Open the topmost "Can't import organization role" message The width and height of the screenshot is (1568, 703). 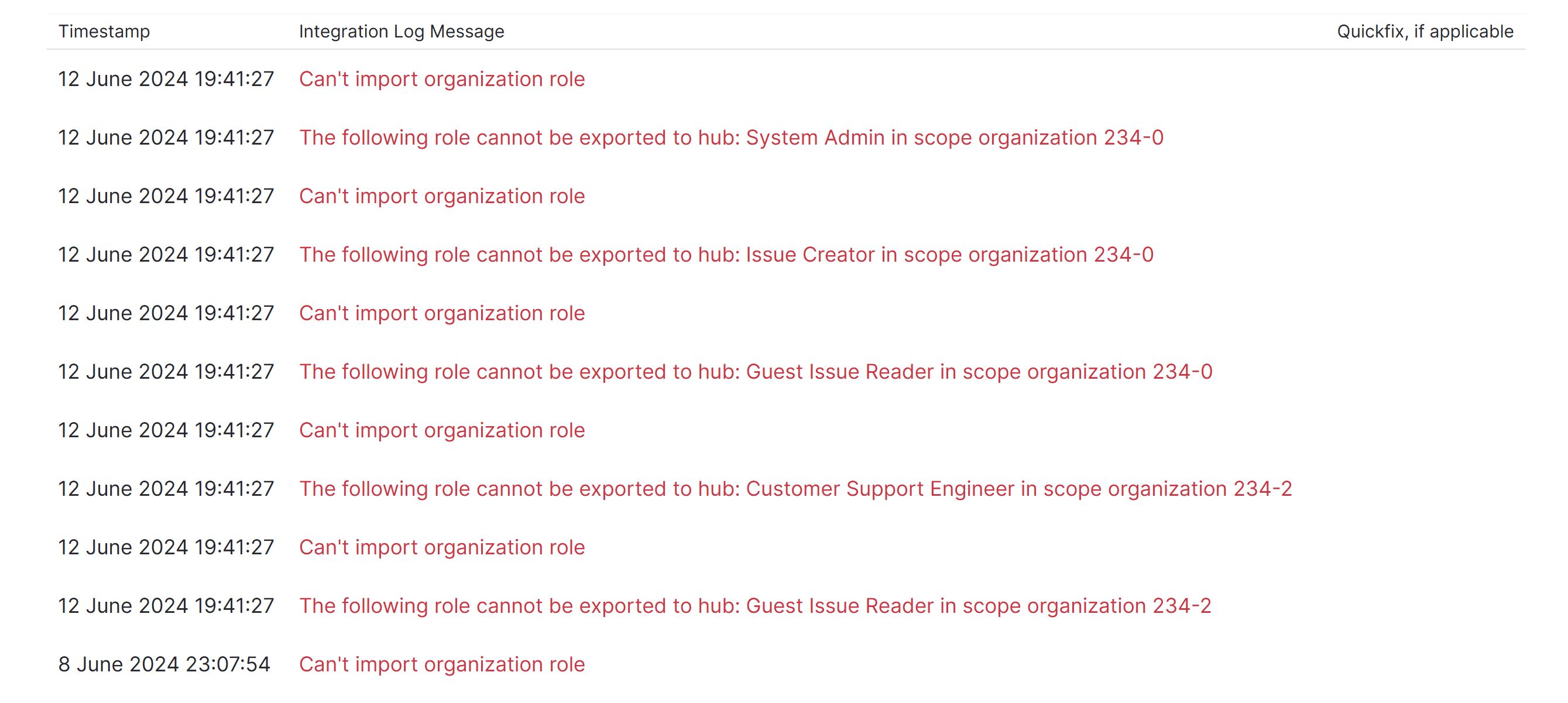(441, 79)
